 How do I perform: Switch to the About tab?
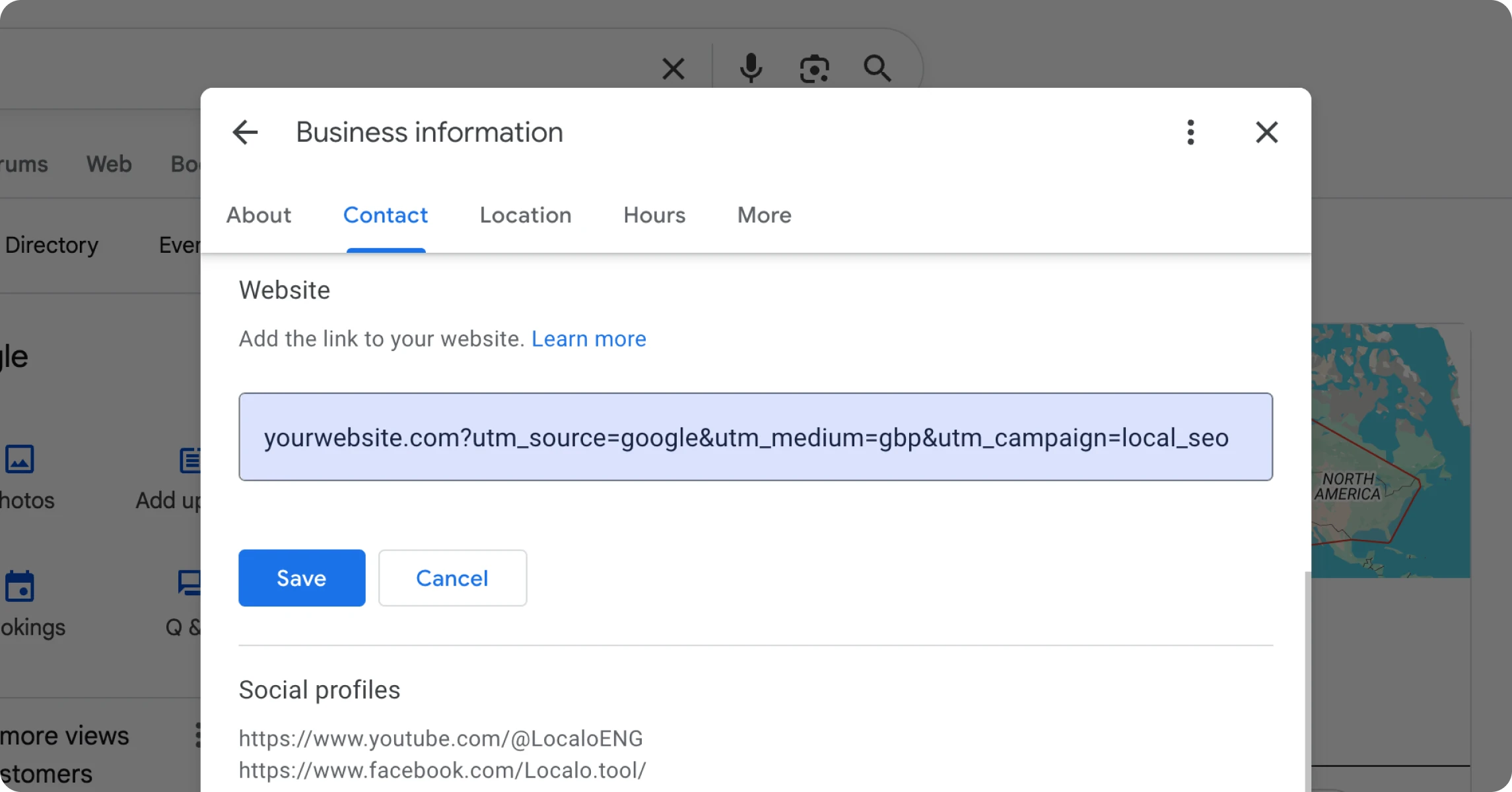pyautogui.click(x=258, y=215)
